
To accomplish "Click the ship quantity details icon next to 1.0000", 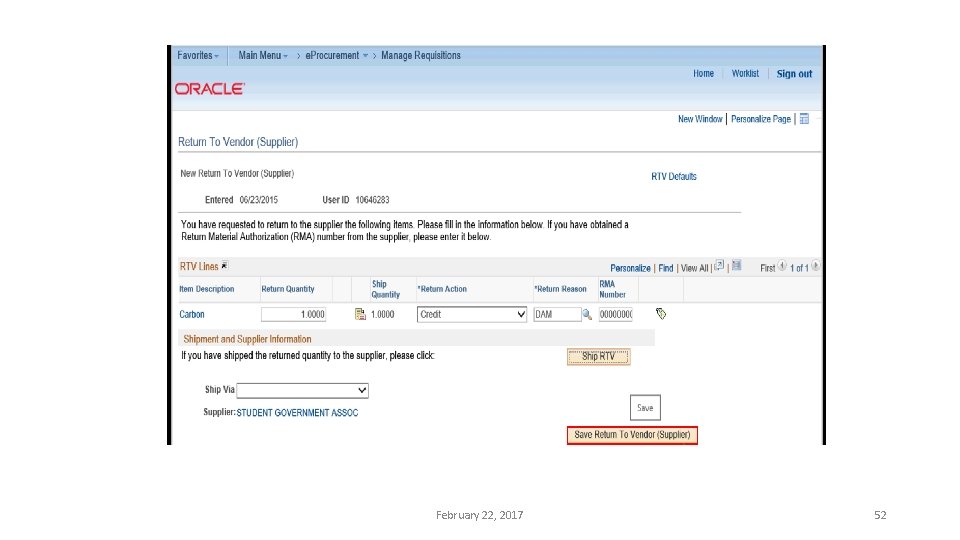I will pyautogui.click(x=360, y=314).
